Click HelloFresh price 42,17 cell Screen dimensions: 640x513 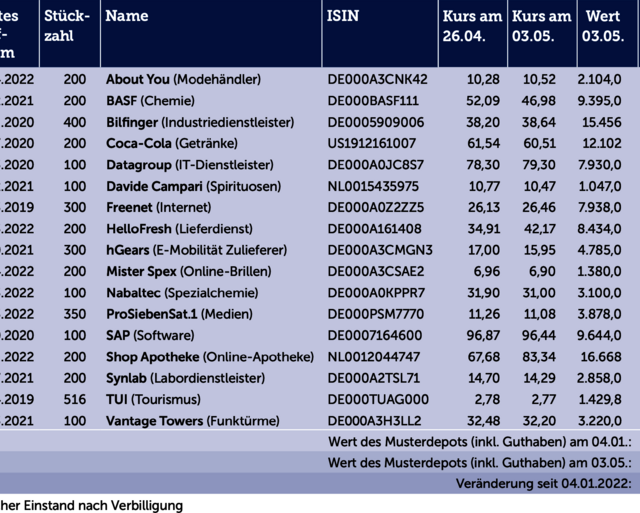click(541, 229)
